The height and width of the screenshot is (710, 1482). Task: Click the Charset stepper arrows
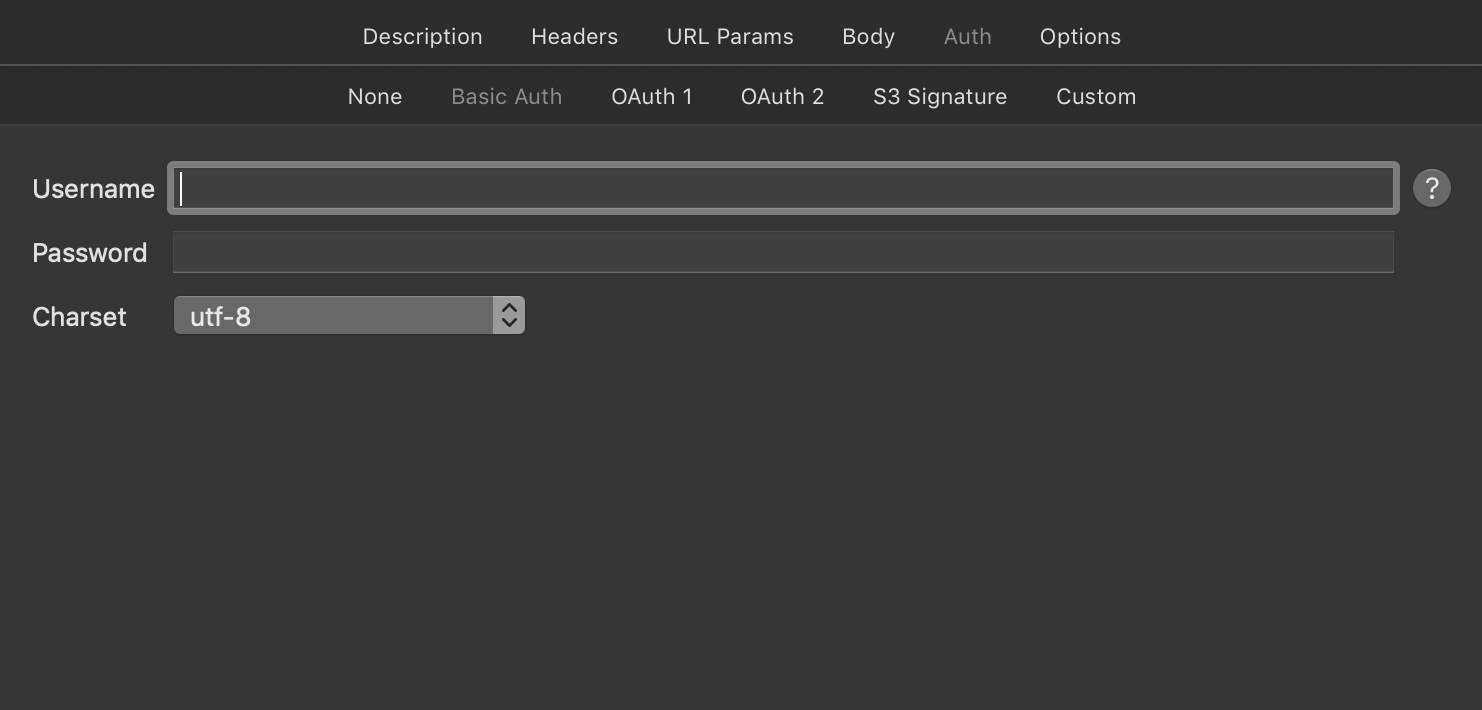click(510, 314)
